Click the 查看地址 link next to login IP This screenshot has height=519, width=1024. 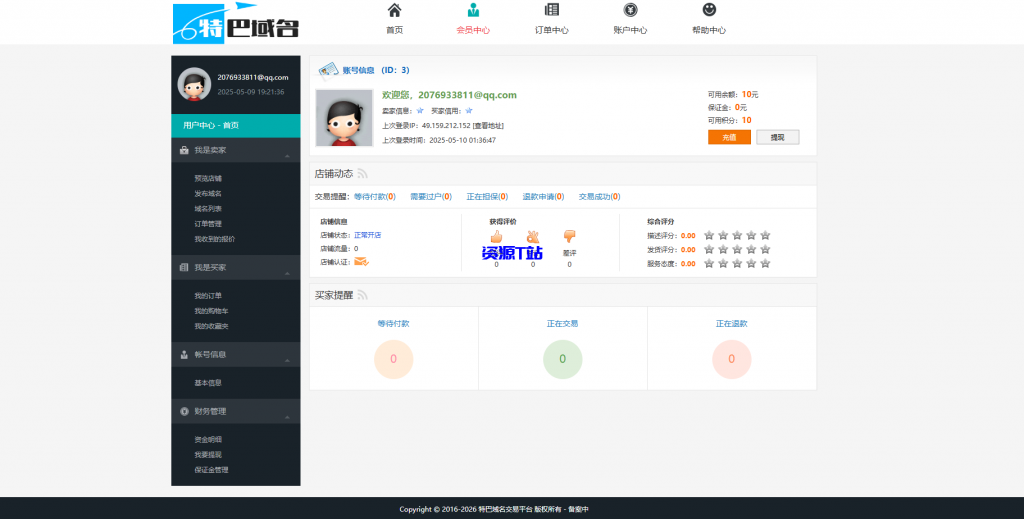(x=488, y=126)
